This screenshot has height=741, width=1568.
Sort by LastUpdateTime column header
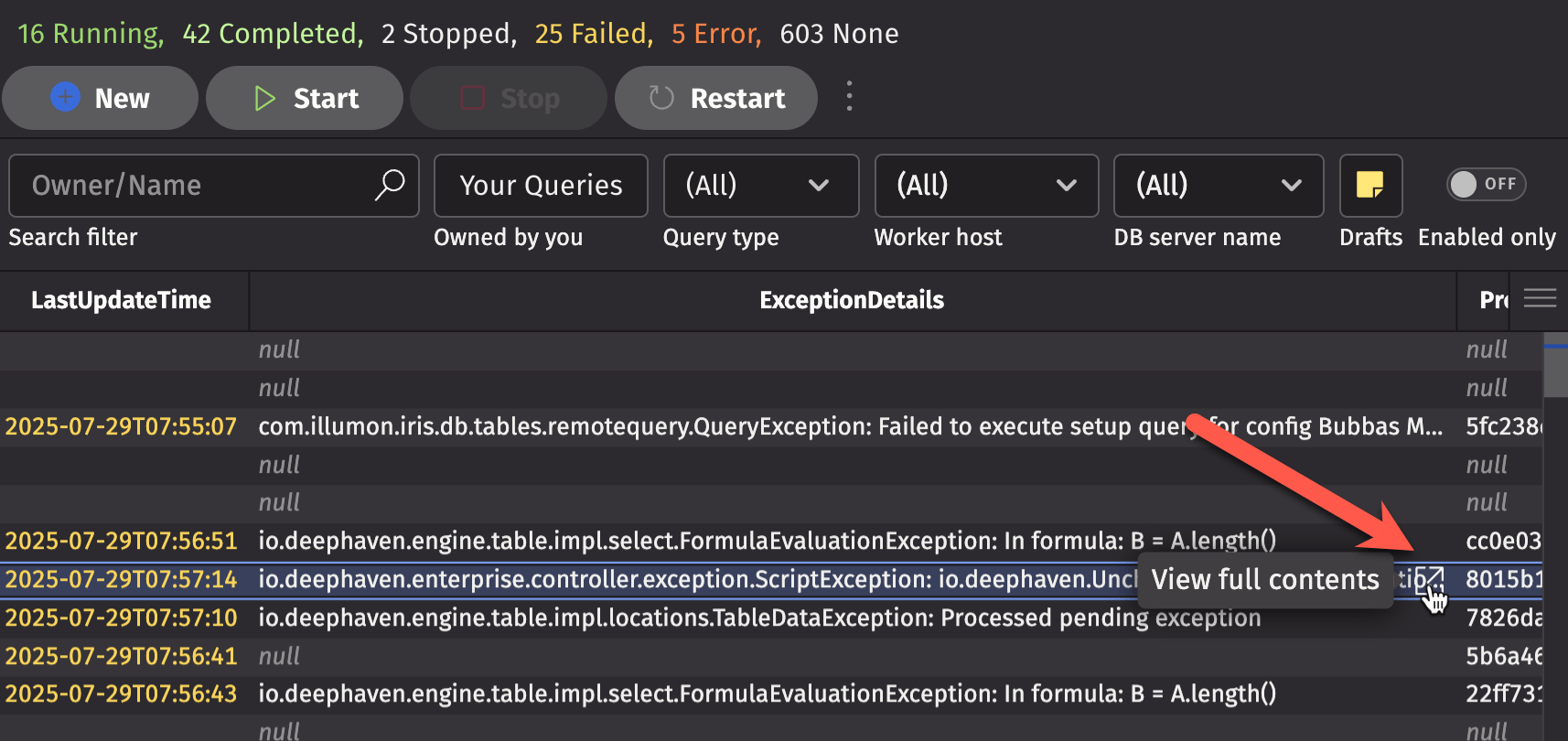coord(121,300)
